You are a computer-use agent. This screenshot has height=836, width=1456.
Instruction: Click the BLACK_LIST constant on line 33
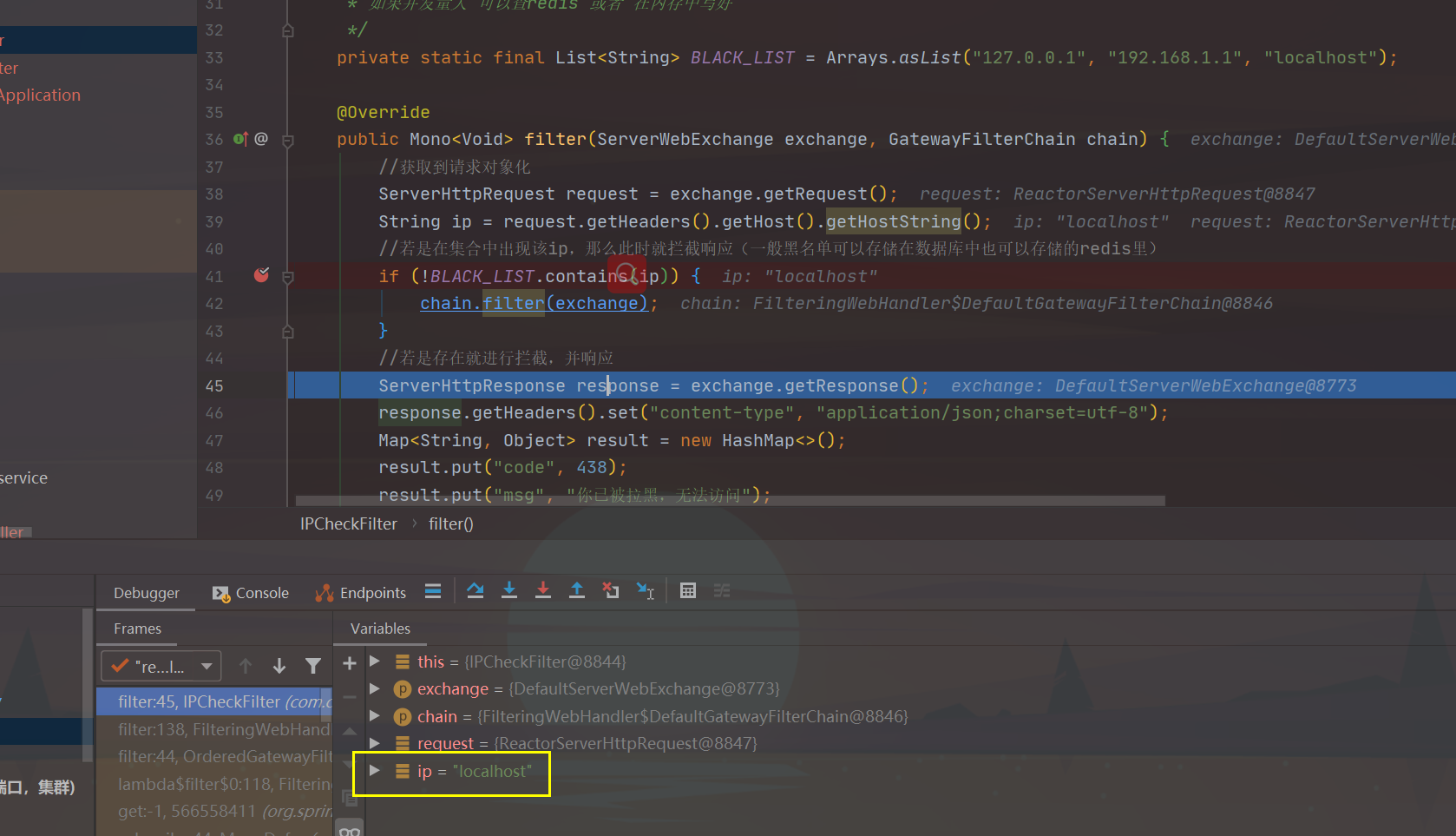coord(742,57)
